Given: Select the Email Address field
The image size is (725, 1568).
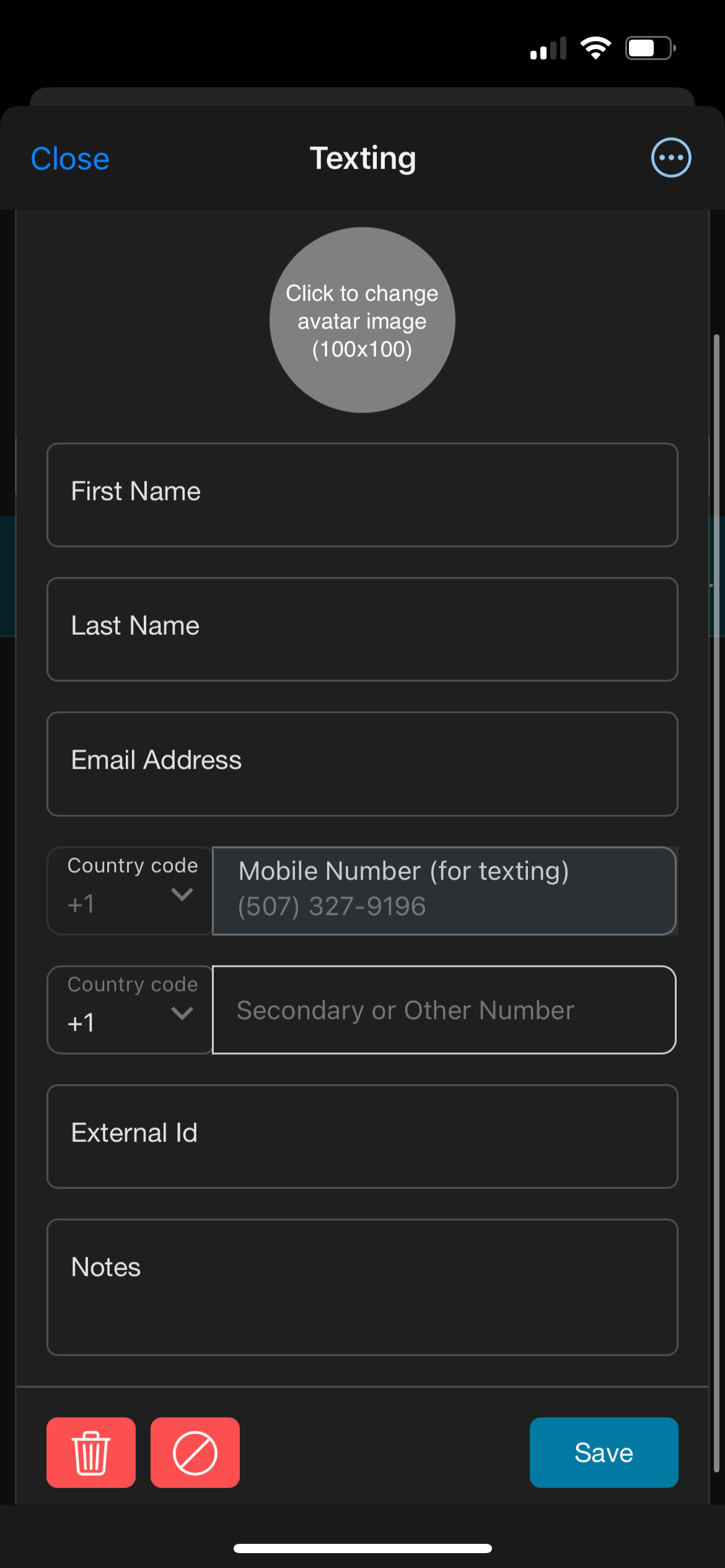Looking at the screenshot, I should click(362, 764).
